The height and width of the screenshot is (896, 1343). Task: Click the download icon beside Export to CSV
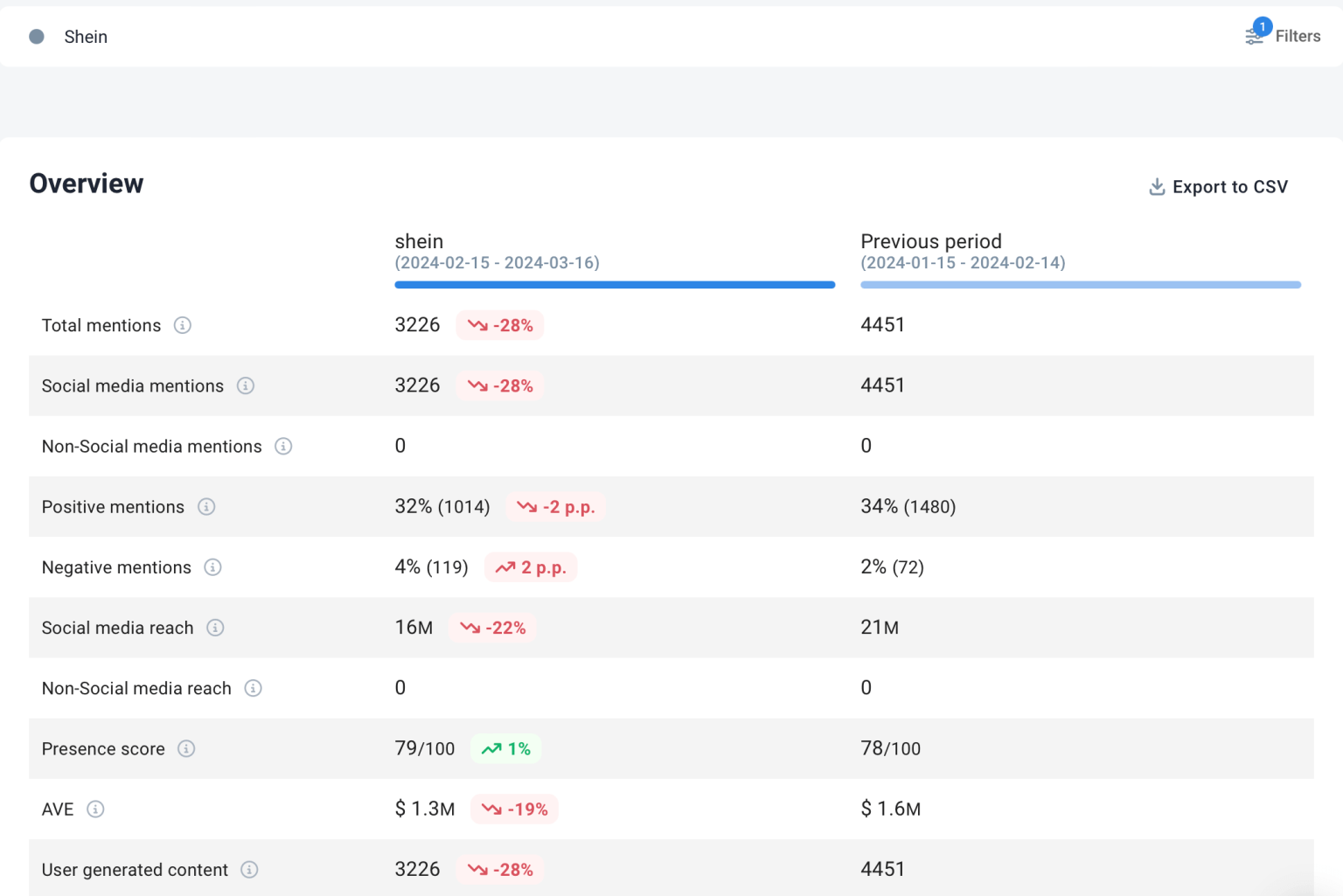point(1156,185)
